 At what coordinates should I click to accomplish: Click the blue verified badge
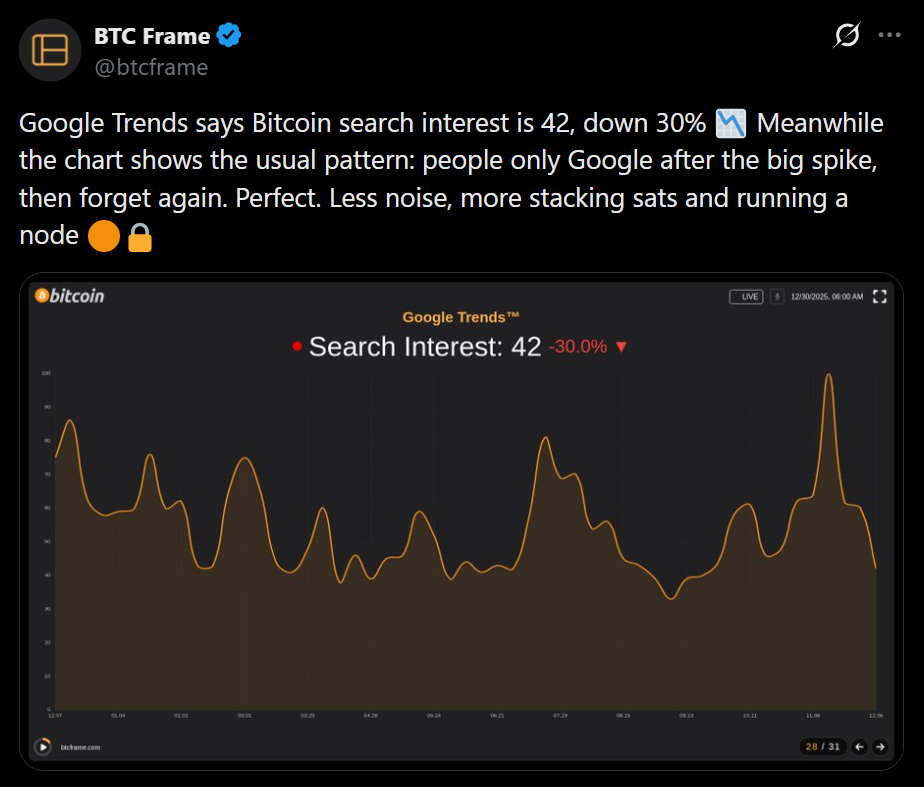tap(229, 37)
